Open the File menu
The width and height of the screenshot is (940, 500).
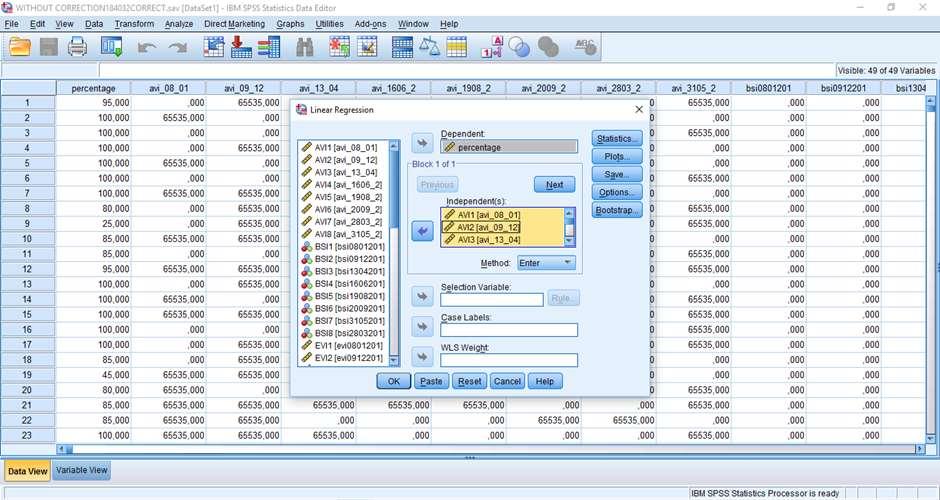pyautogui.click(x=11, y=24)
